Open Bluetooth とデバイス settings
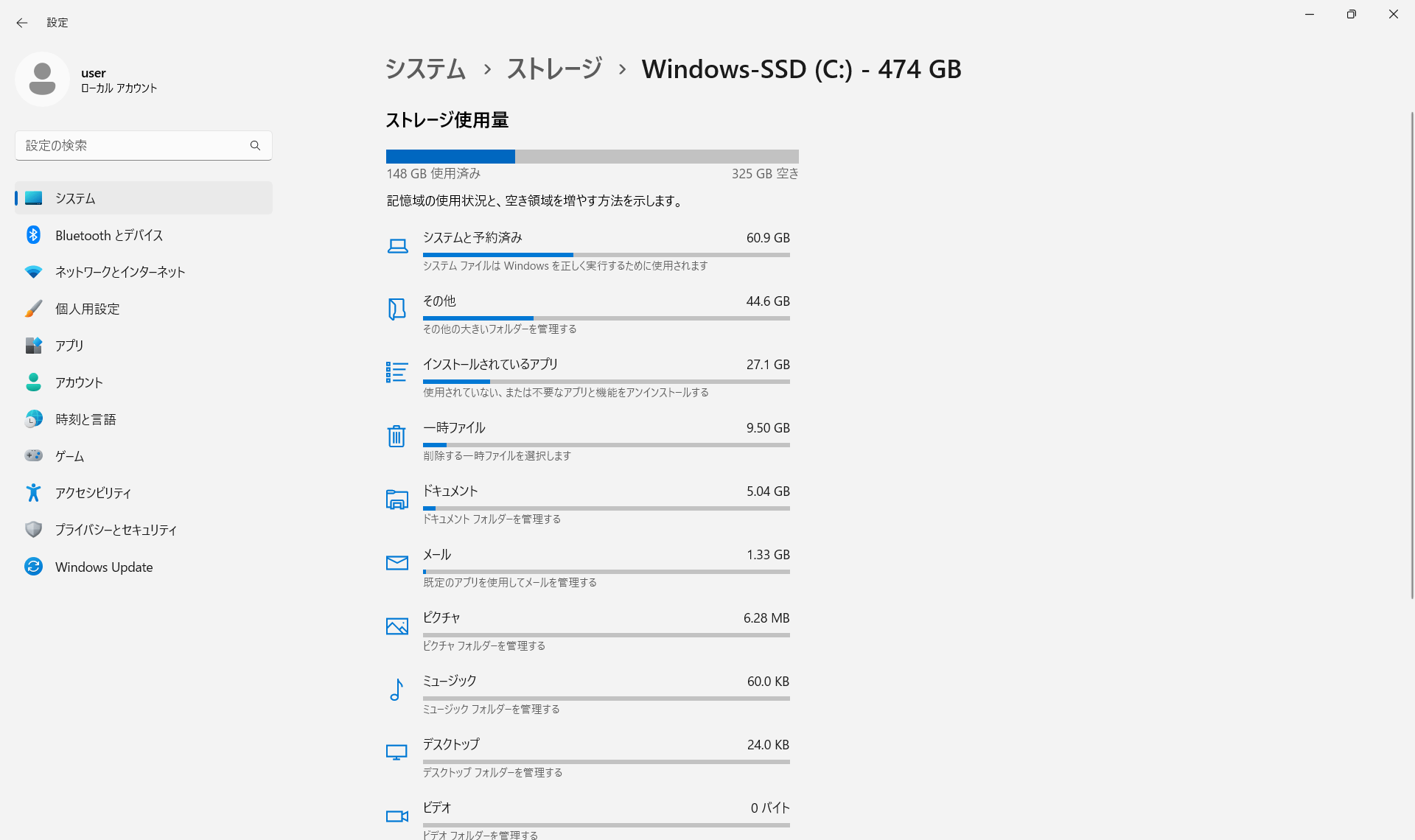The width and height of the screenshot is (1415, 840). pyautogui.click(x=109, y=235)
